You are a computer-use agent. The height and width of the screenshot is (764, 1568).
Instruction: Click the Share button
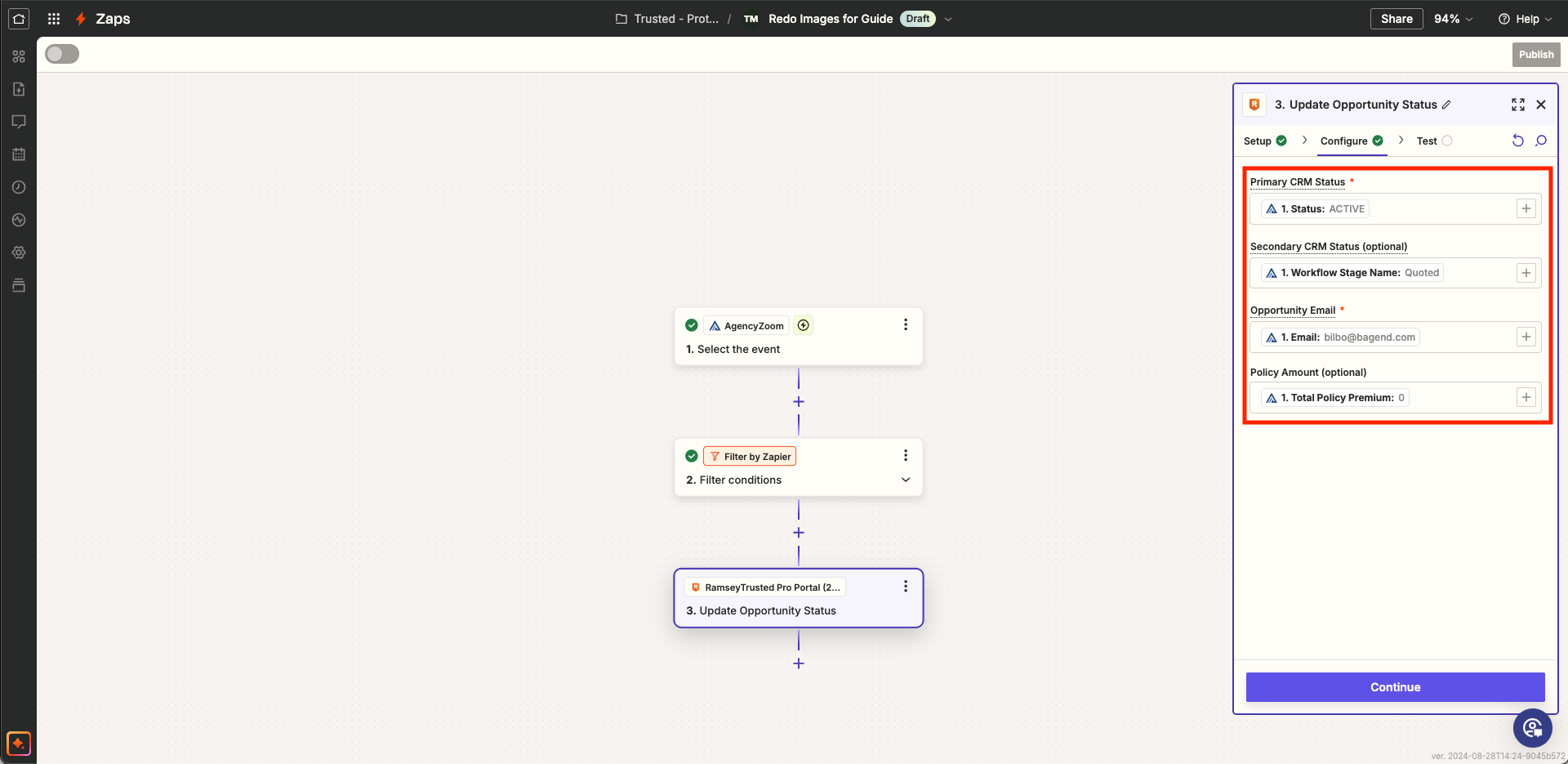(1396, 19)
